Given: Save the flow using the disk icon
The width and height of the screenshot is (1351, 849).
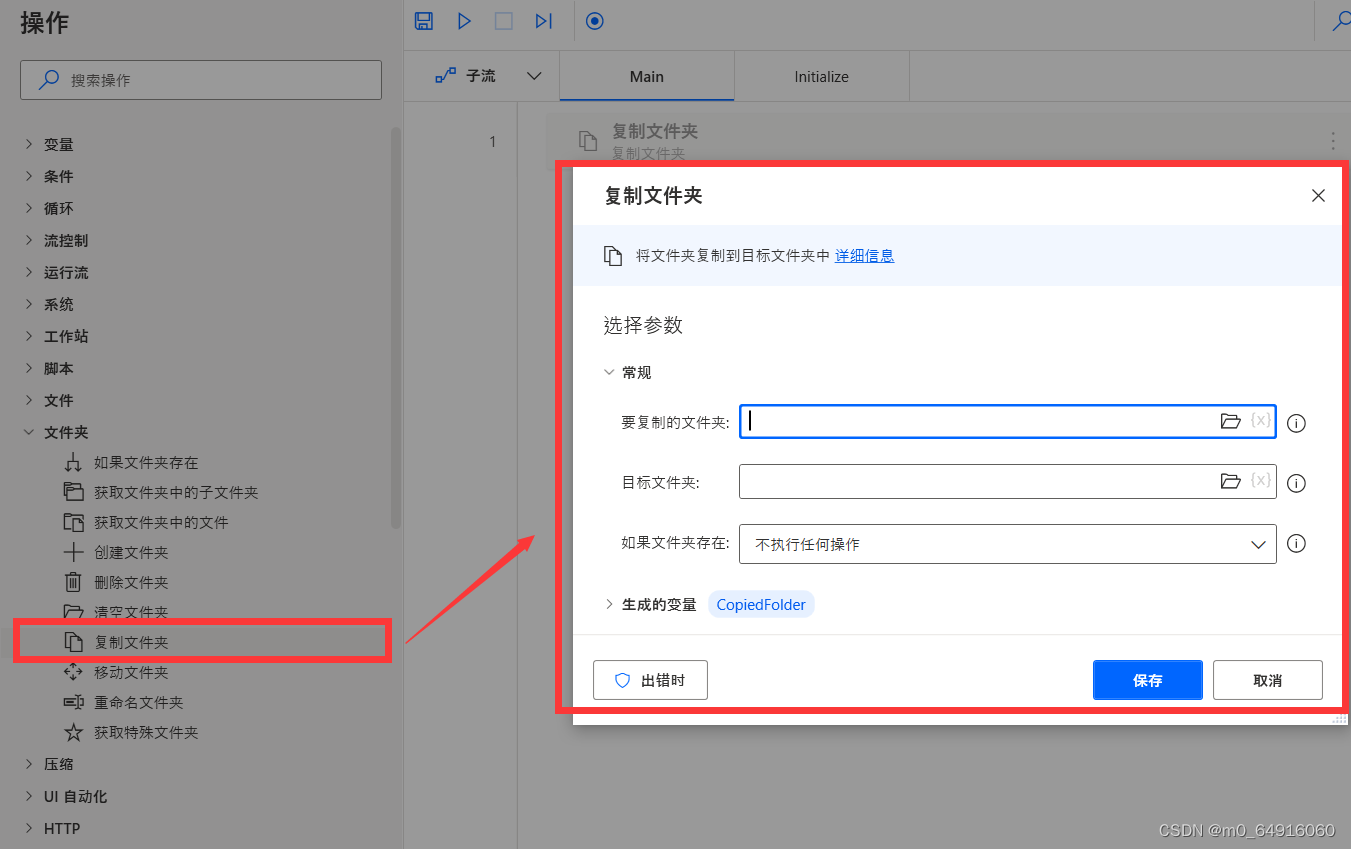Looking at the screenshot, I should 423,20.
